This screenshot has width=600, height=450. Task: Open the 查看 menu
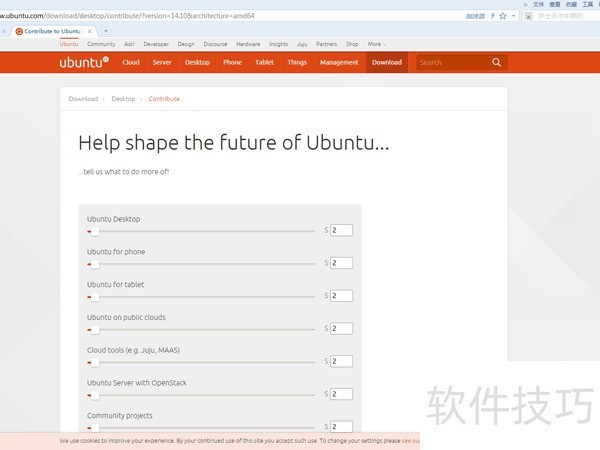point(555,4)
